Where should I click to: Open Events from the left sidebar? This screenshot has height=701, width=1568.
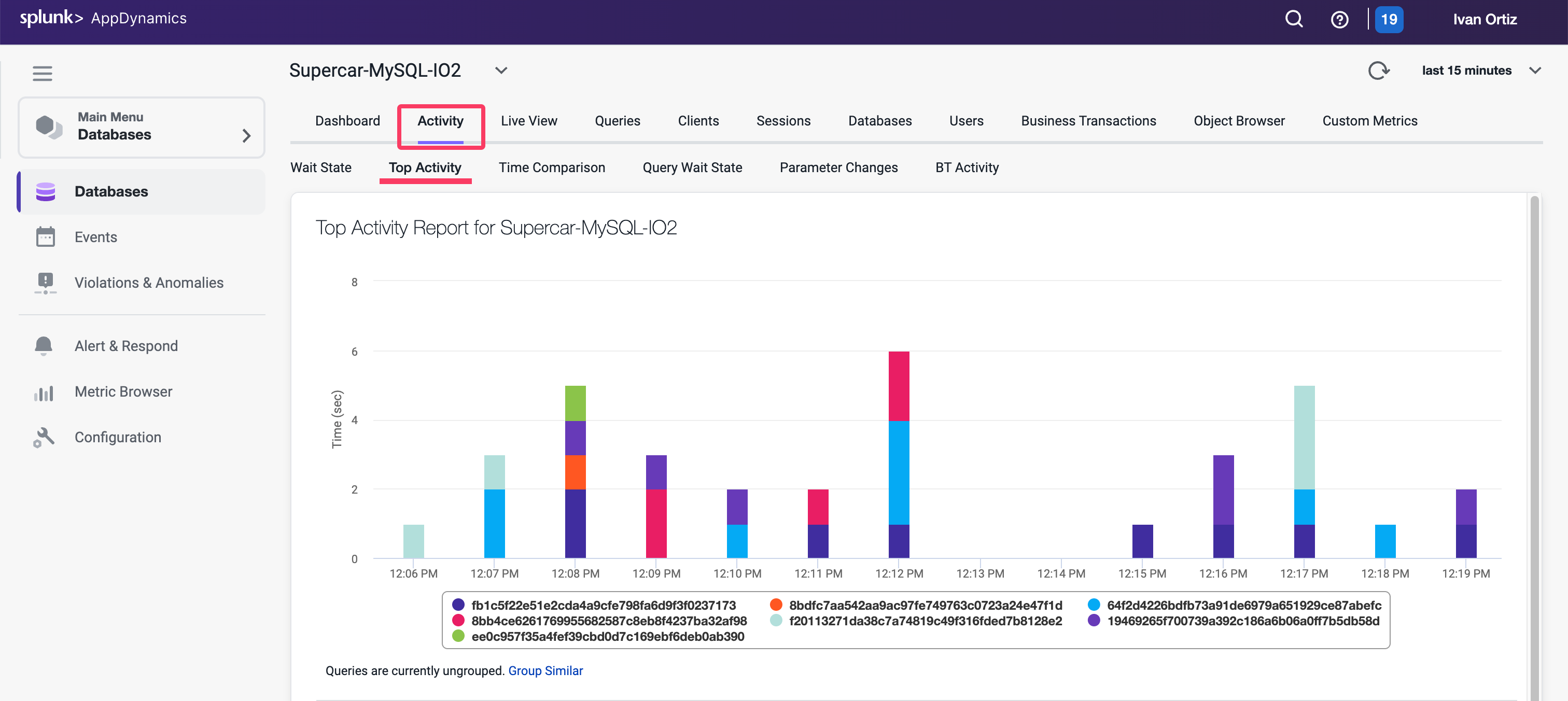tap(45, 237)
